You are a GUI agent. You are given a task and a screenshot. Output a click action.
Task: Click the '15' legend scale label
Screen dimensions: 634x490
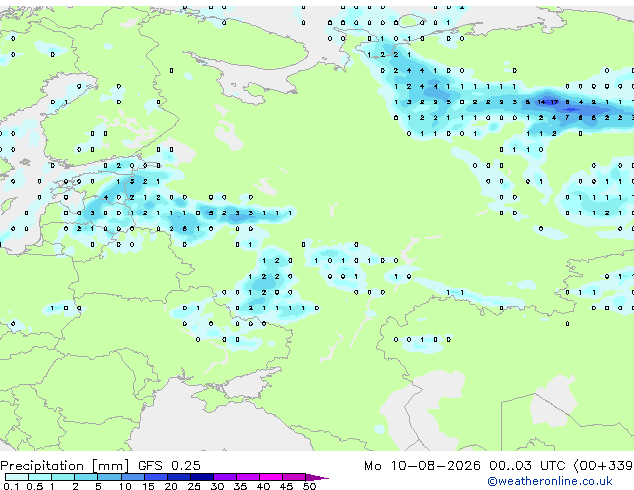pos(148,486)
